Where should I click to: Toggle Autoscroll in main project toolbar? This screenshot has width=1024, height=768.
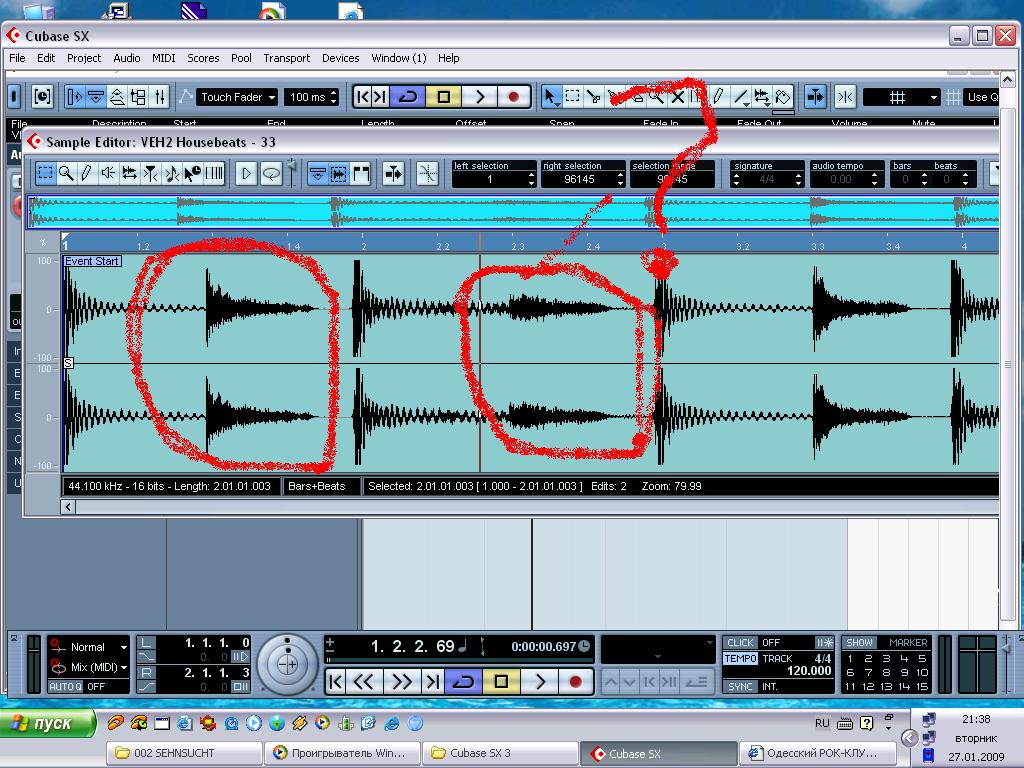[x=815, y=97]
